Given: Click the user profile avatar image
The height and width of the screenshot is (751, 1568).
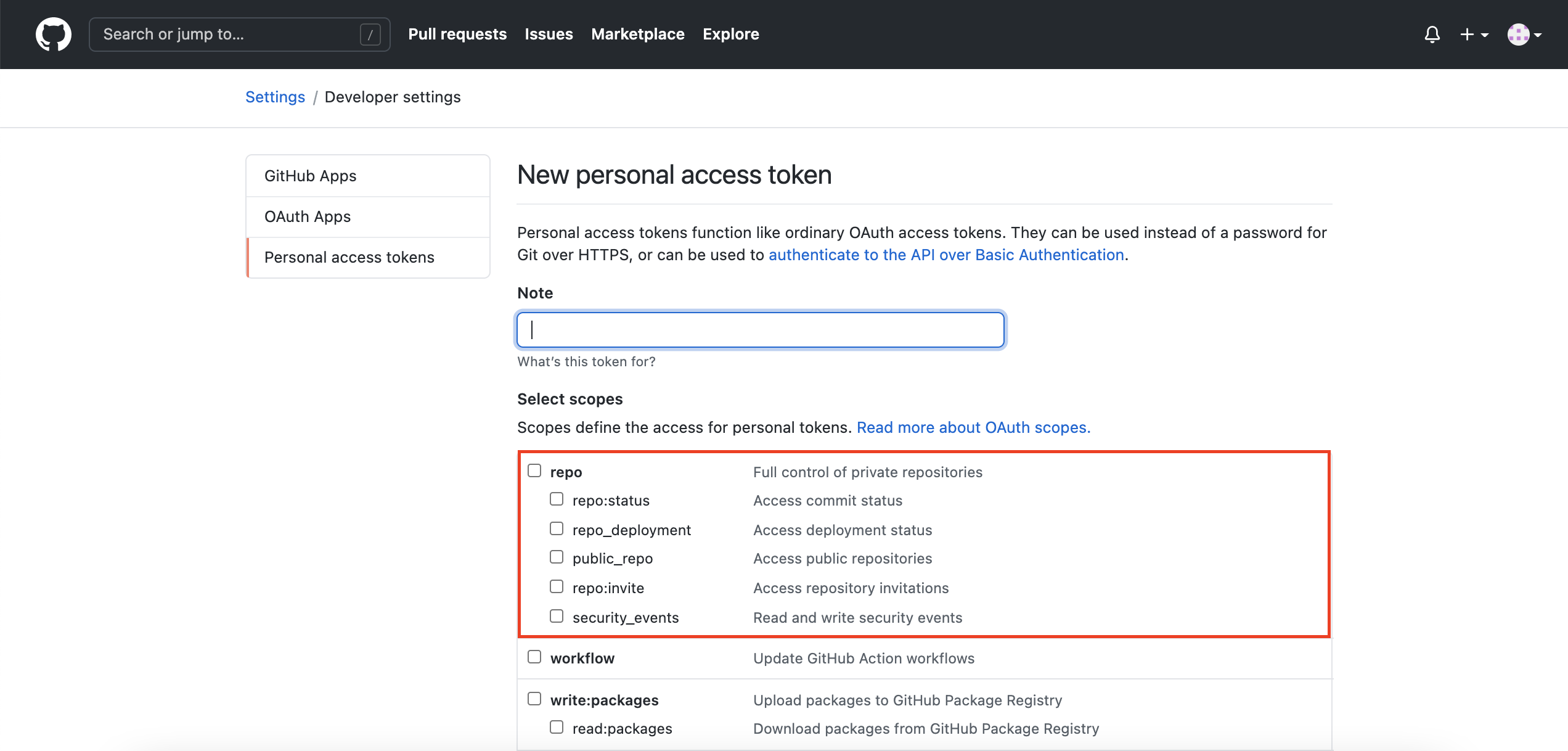Looking at the screenshot, I should [x=1518, y=35].
